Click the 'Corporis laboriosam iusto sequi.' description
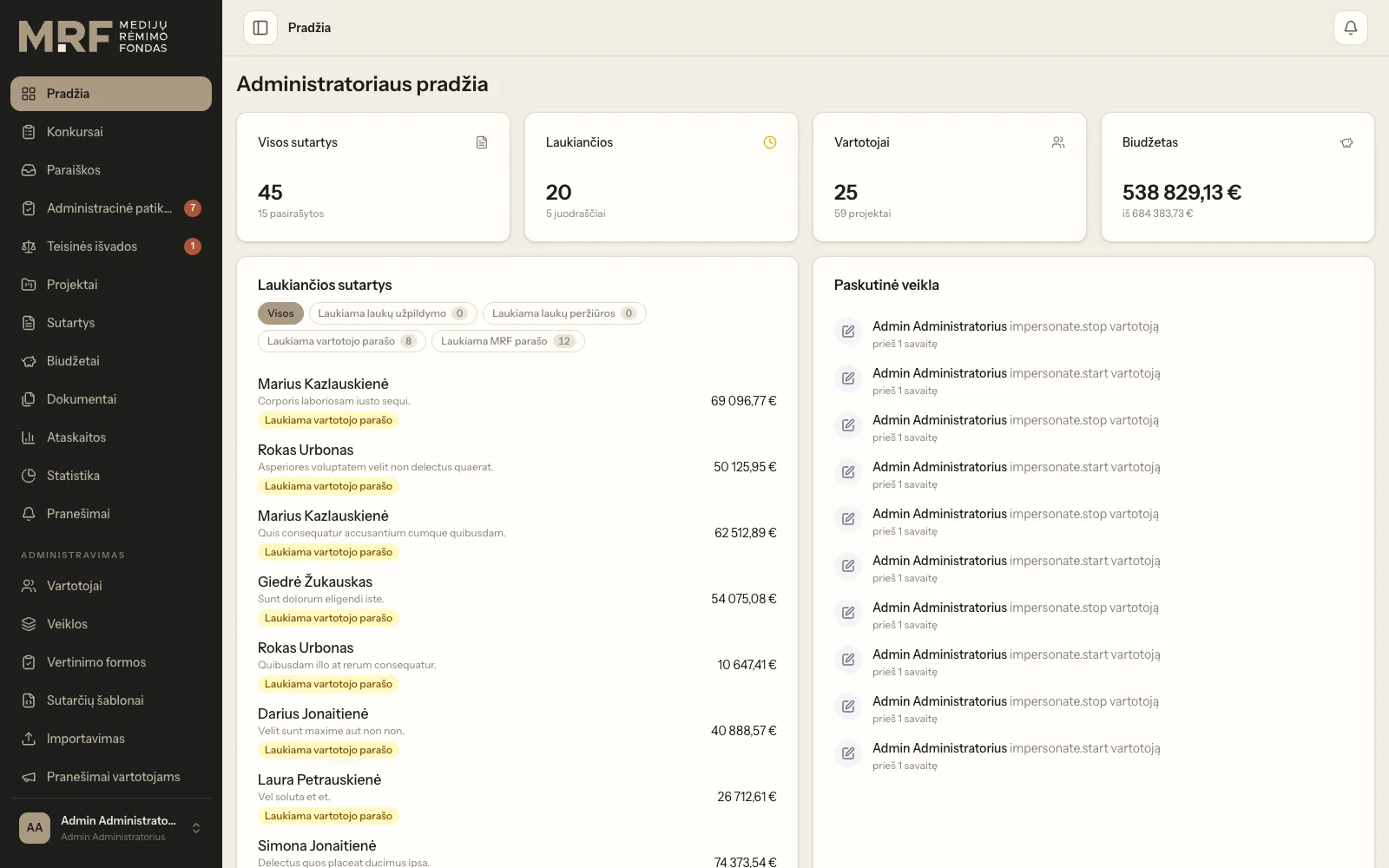 (333, 401)
